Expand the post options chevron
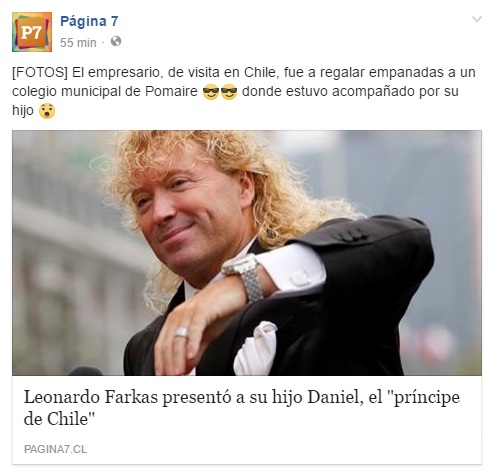The height and width of the screenshot is (474, 490). 477,19
